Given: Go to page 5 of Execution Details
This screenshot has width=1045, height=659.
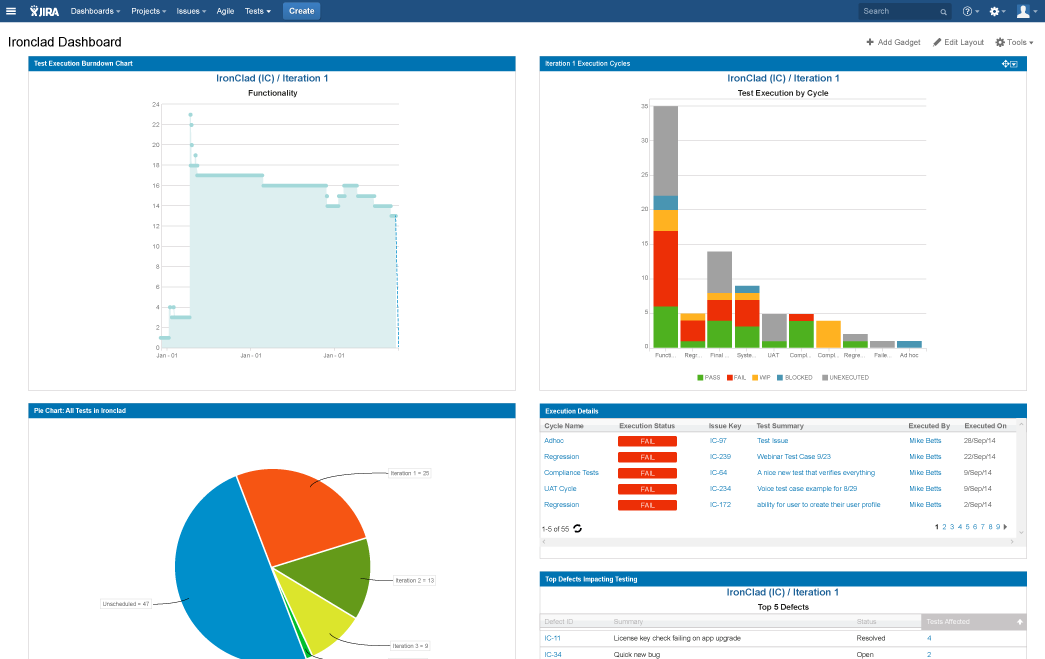Looking at the screenshot, I should [967, 527].
